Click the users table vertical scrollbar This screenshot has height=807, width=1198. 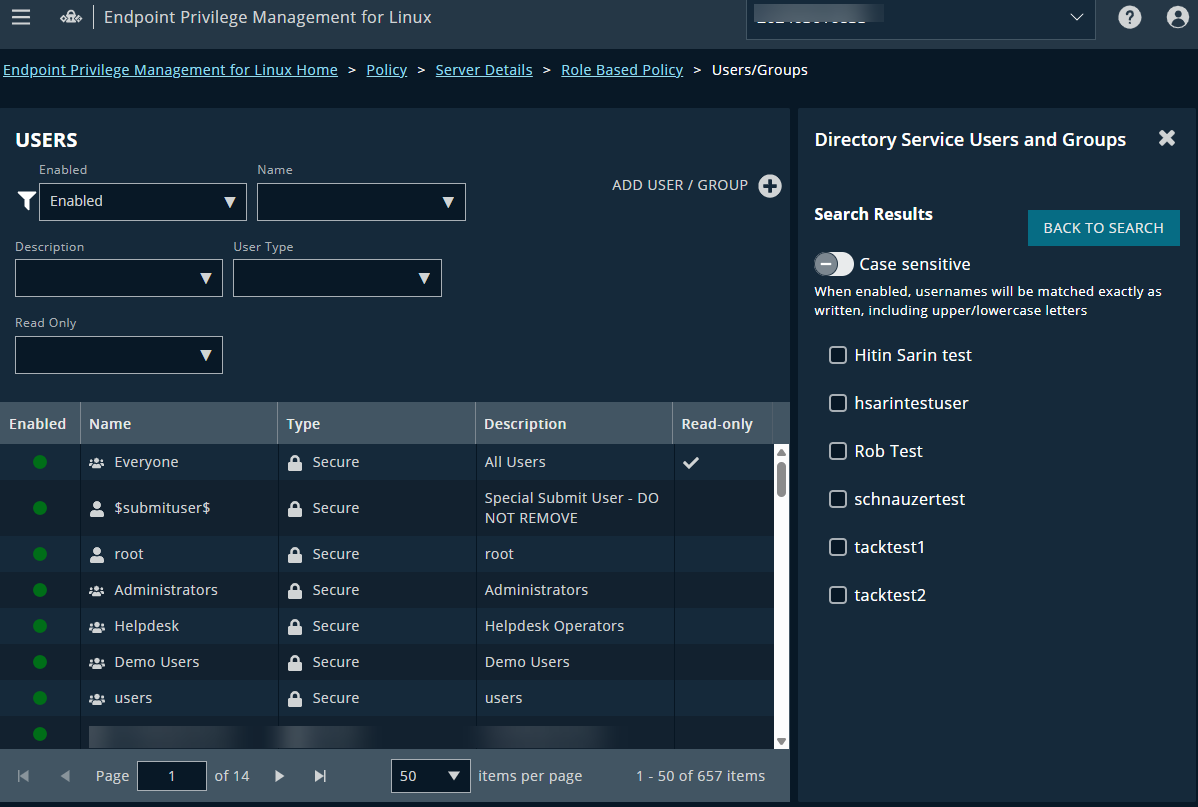point(781,478)
